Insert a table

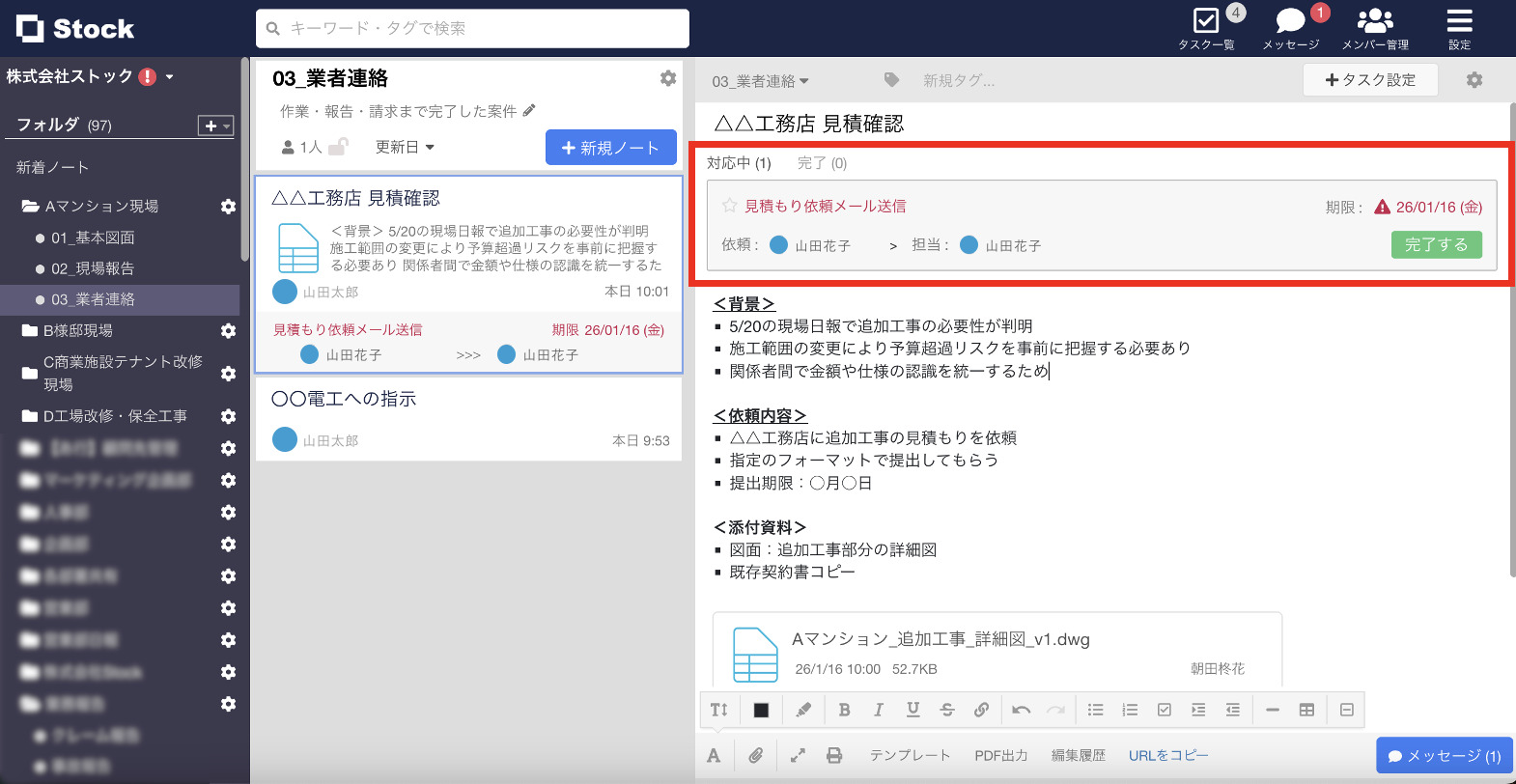pos(1306,710)
